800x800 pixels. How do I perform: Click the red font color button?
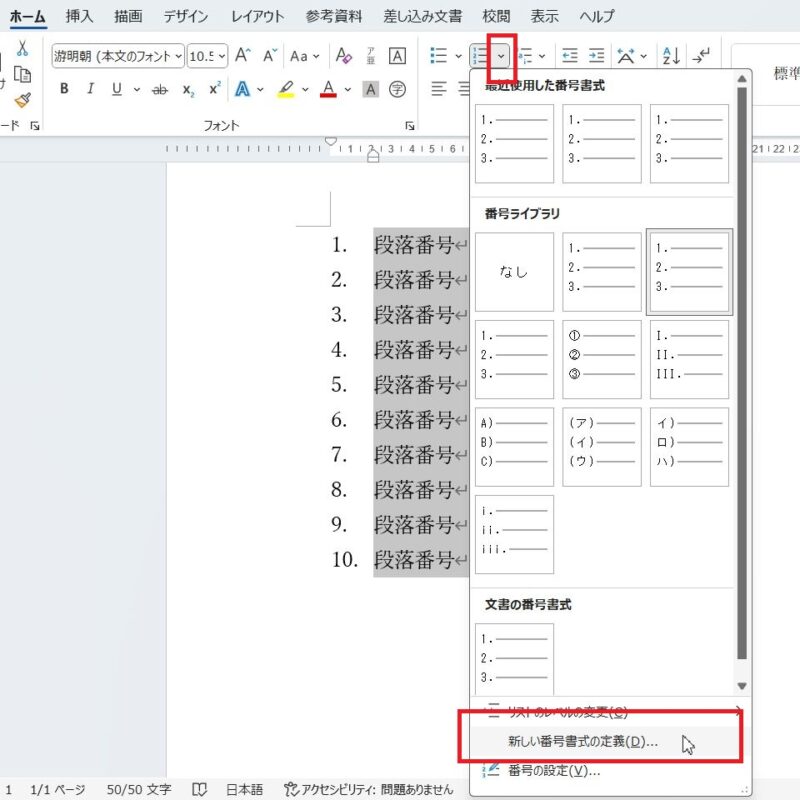tap(328, 89)
